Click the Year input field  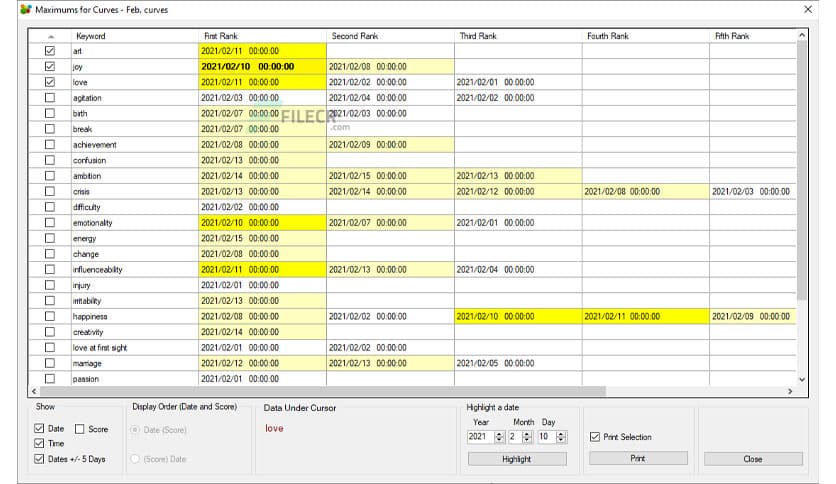click(480, 437)
